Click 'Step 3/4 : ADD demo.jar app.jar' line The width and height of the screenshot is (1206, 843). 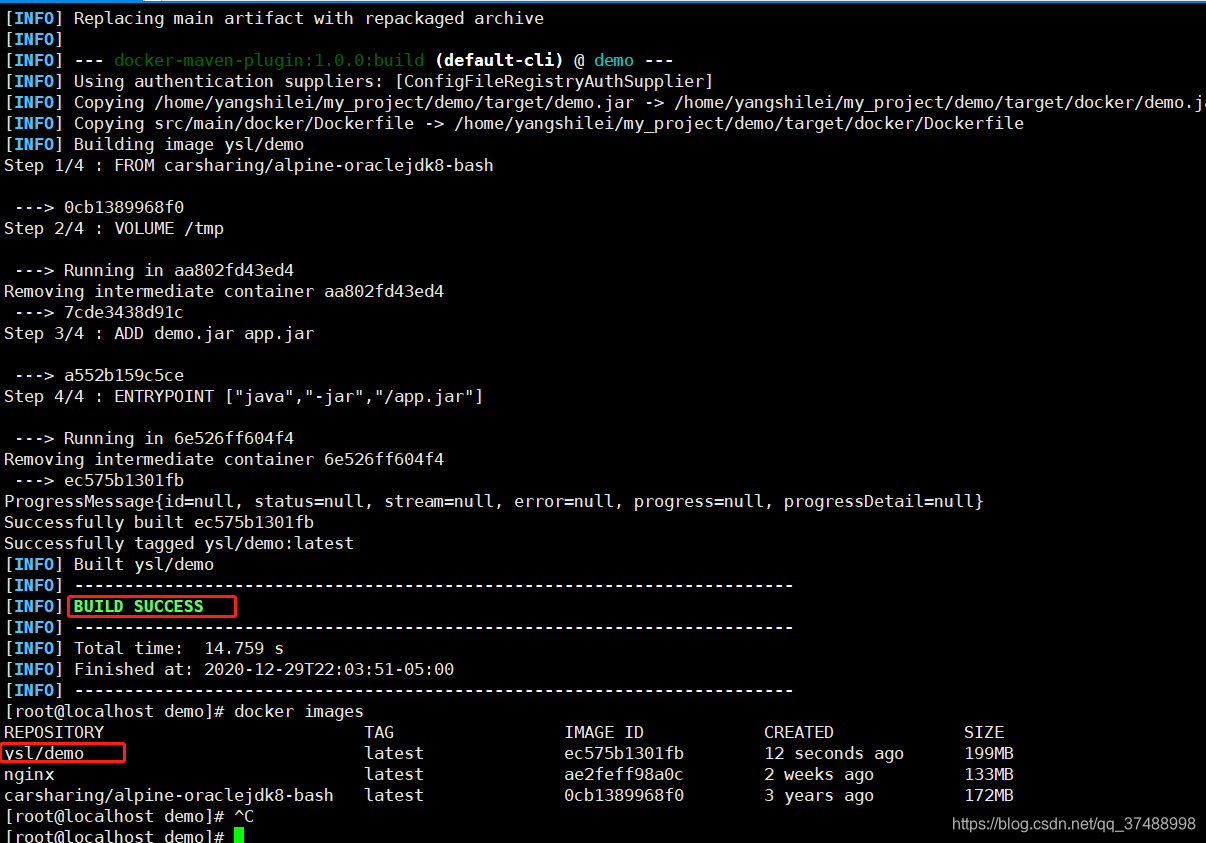click(159, 333)
